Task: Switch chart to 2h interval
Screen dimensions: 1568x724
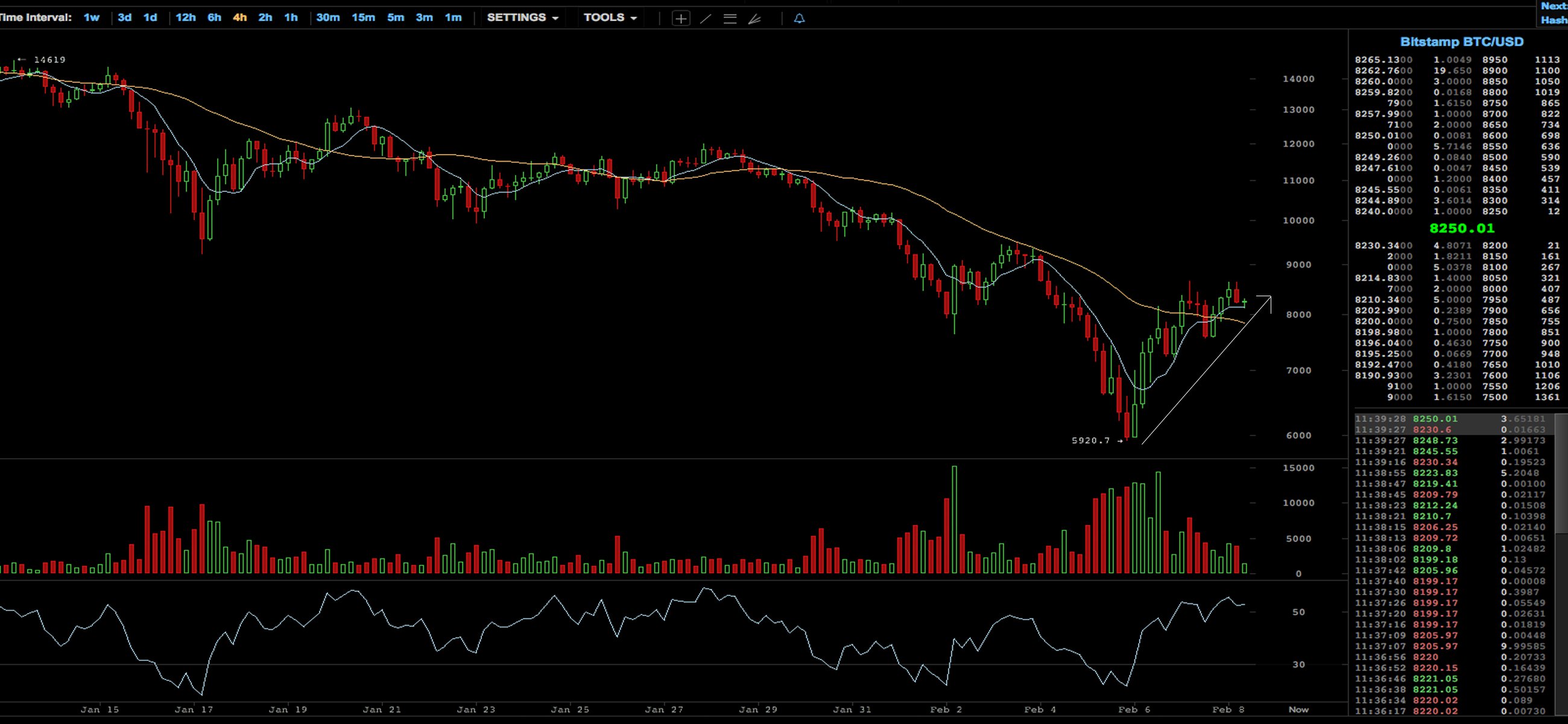Action: pyautogui.click(x=265, y=17)
